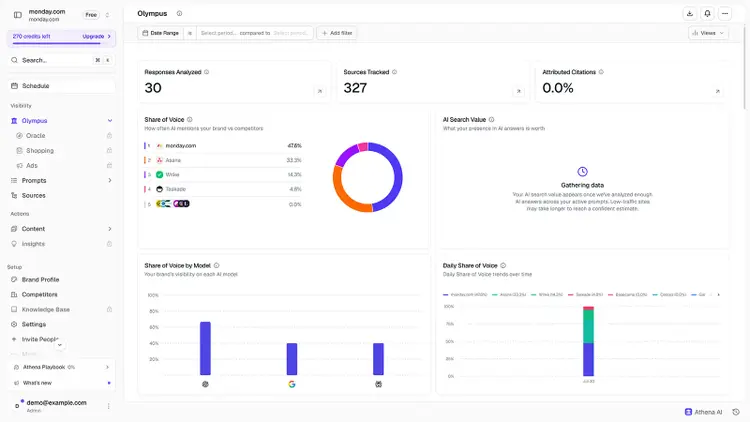Select the Taskade row in Share of Voice

[223, 189]
